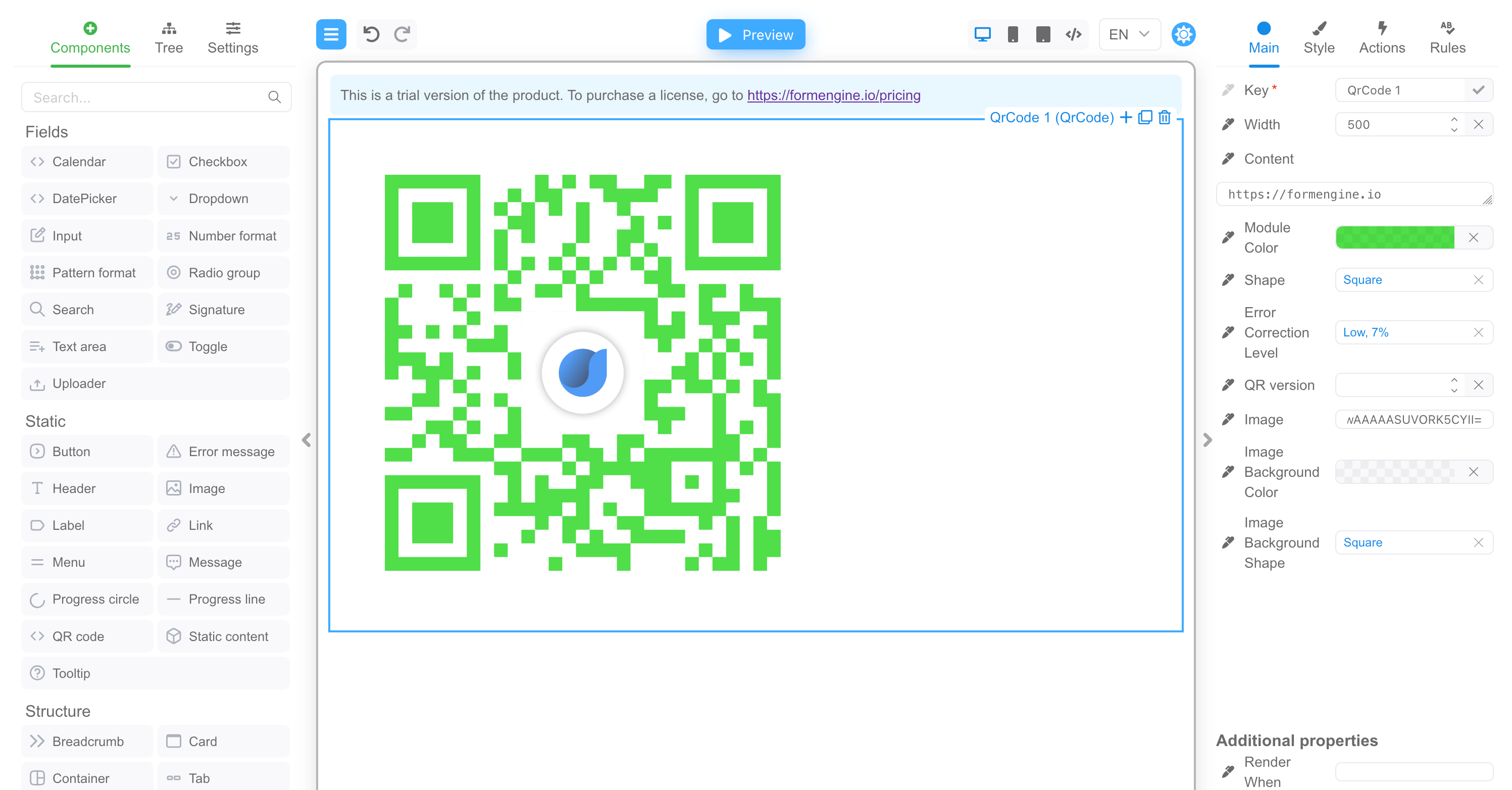Click the undo icon in top toolbar

pos(371,34)
